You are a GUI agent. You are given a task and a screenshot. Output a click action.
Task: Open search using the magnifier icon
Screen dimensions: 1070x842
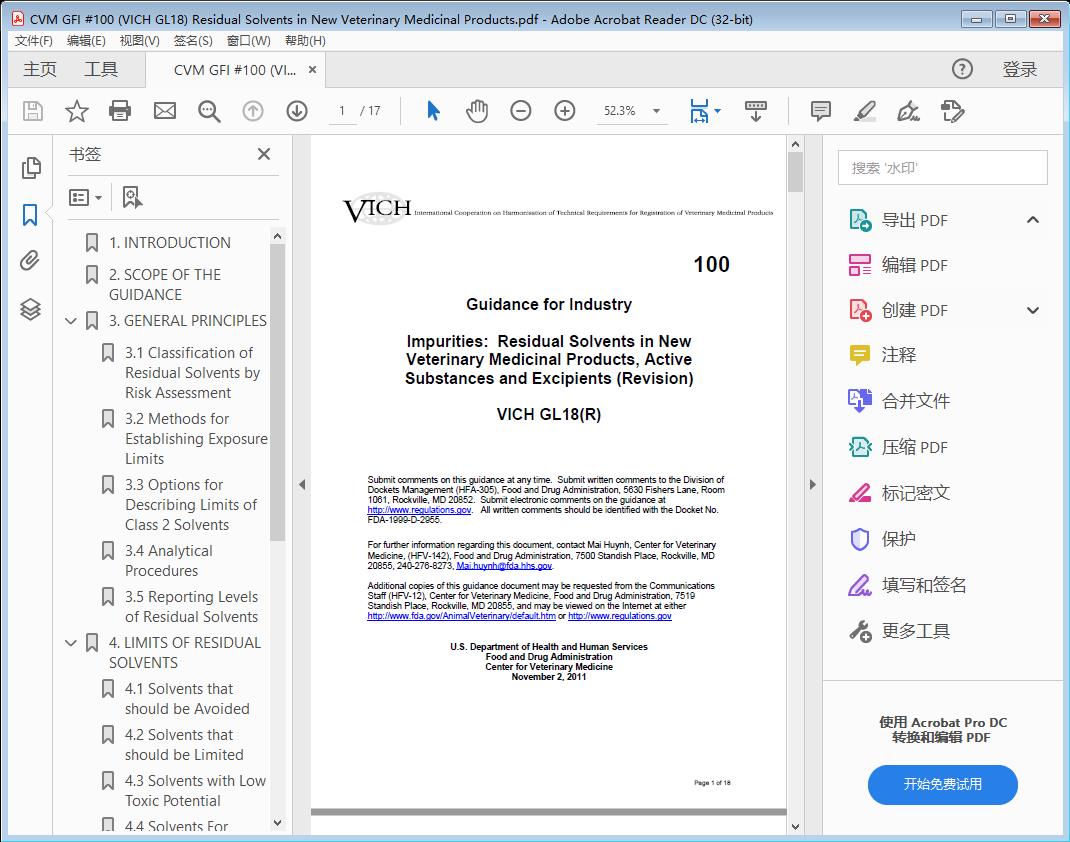pos(208,111)
